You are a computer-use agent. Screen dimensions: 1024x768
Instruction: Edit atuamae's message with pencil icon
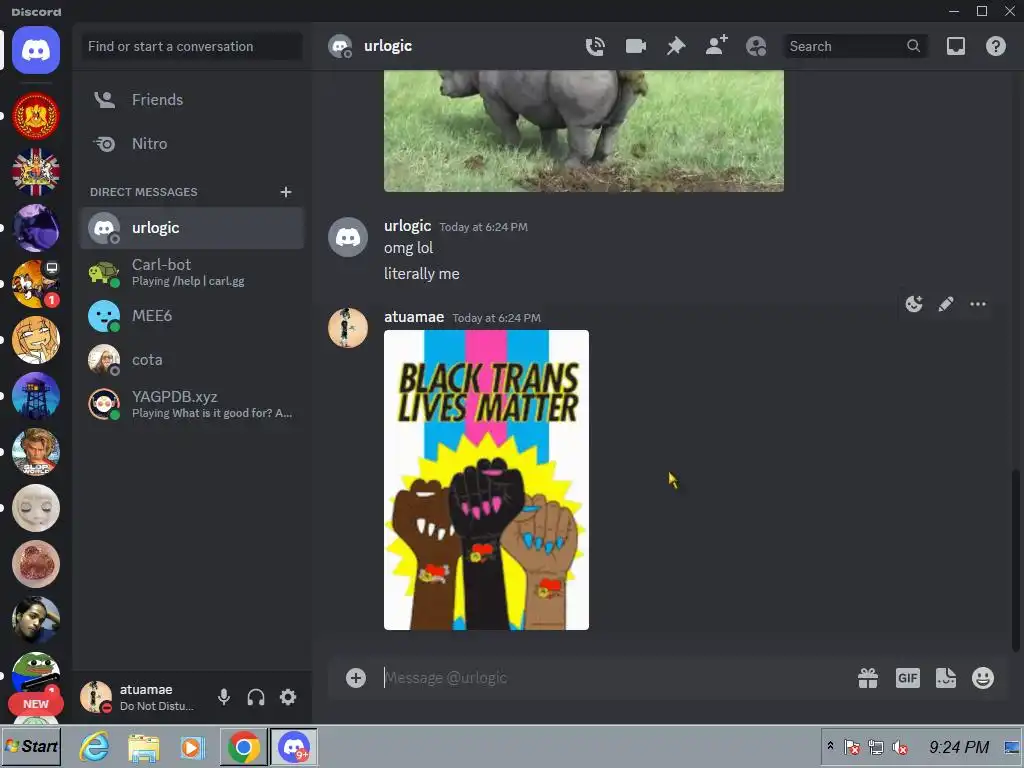click(946, 304)
